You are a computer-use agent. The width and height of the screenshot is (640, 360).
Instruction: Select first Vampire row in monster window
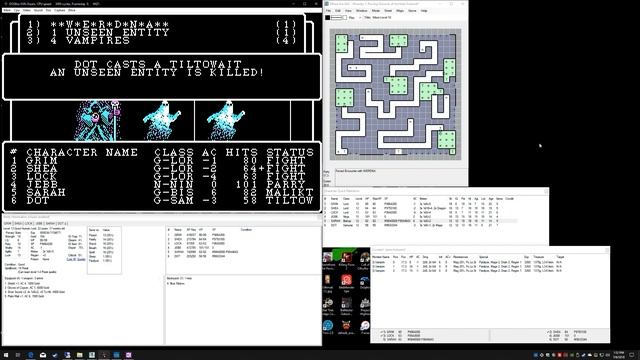tap(467, 262)
